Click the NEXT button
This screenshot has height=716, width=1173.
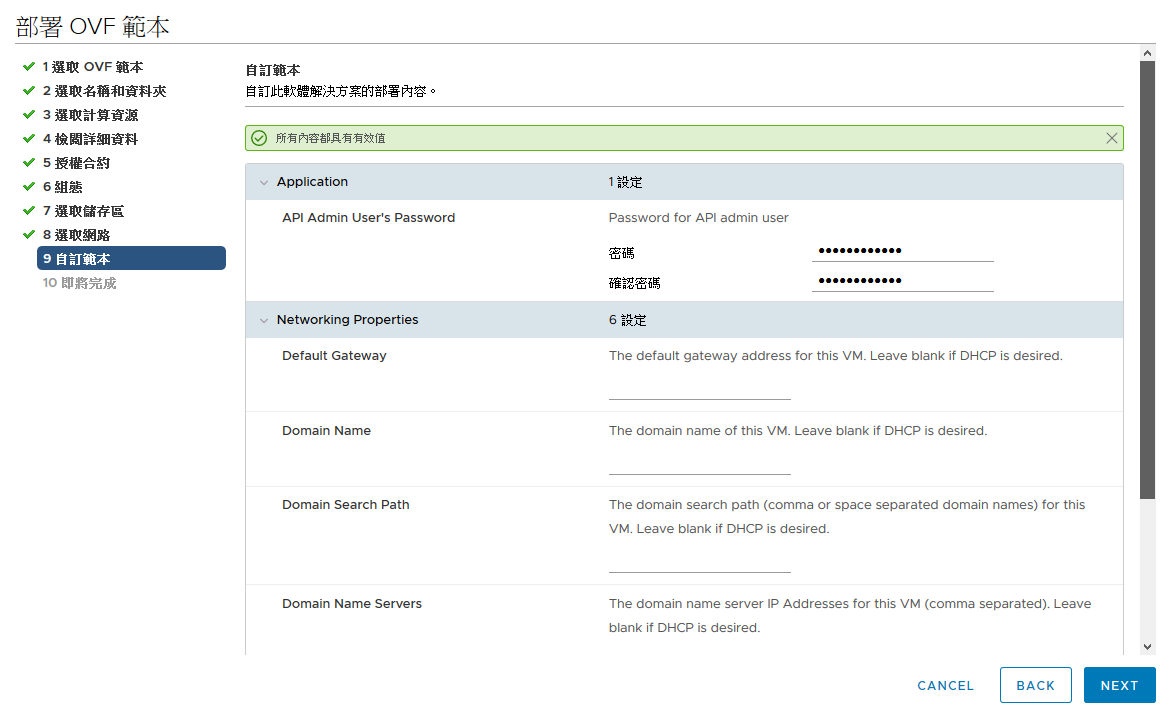pyautogui.click(x=1119, y=685)
